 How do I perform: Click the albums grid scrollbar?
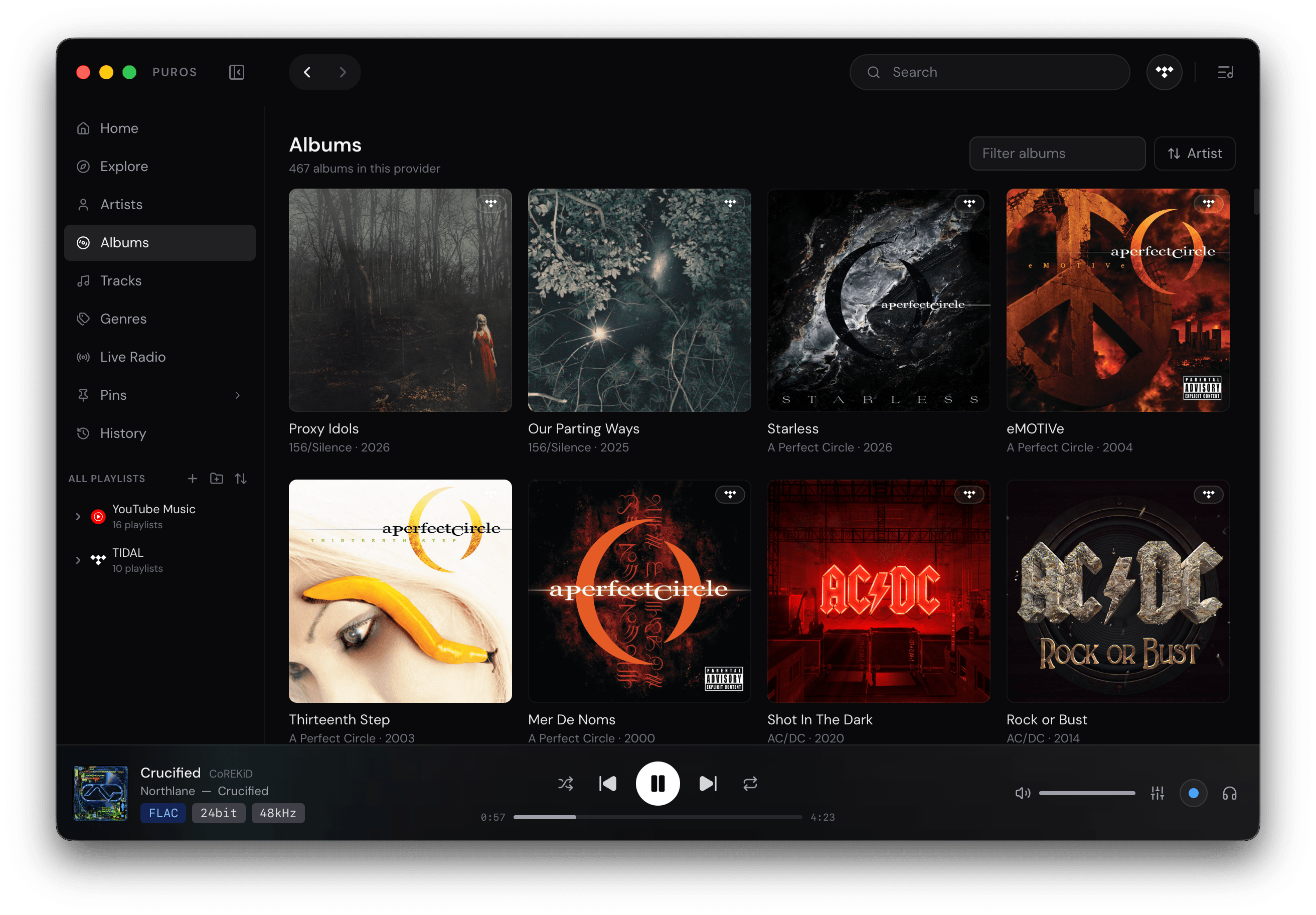[1255, 202]
